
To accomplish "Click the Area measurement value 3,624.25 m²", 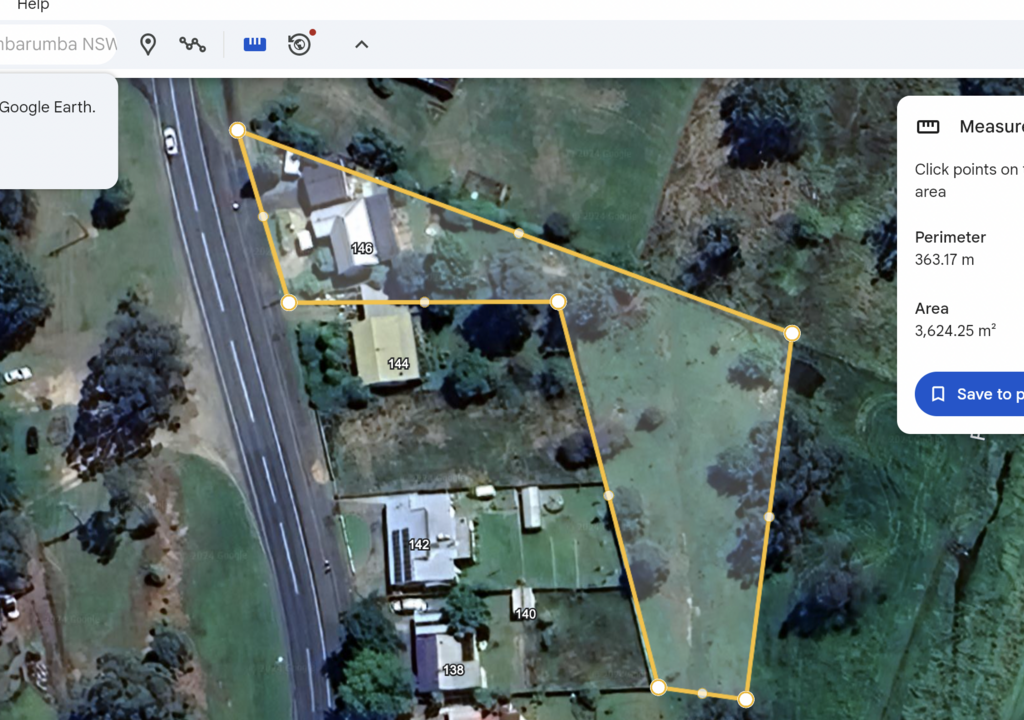I will pos(955,330).
